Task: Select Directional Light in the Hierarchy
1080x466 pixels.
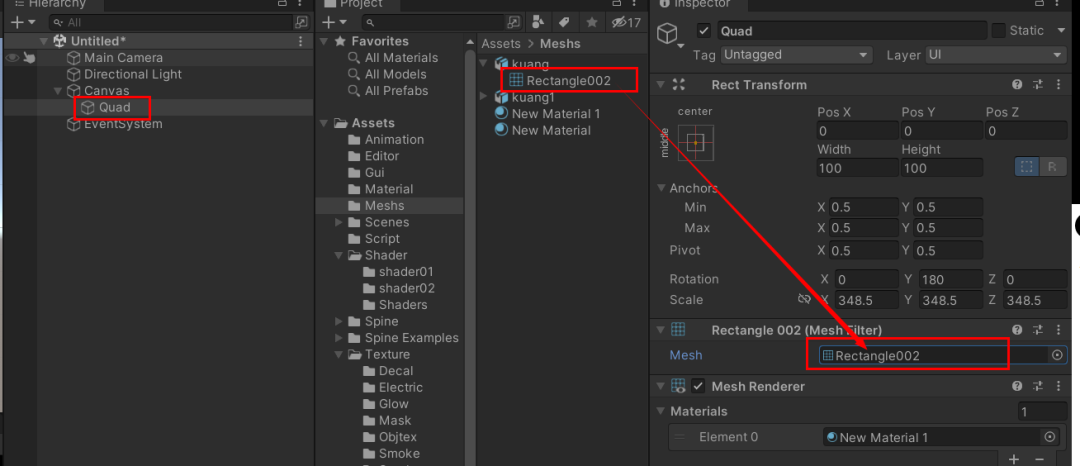Action: tap(132, 74)
